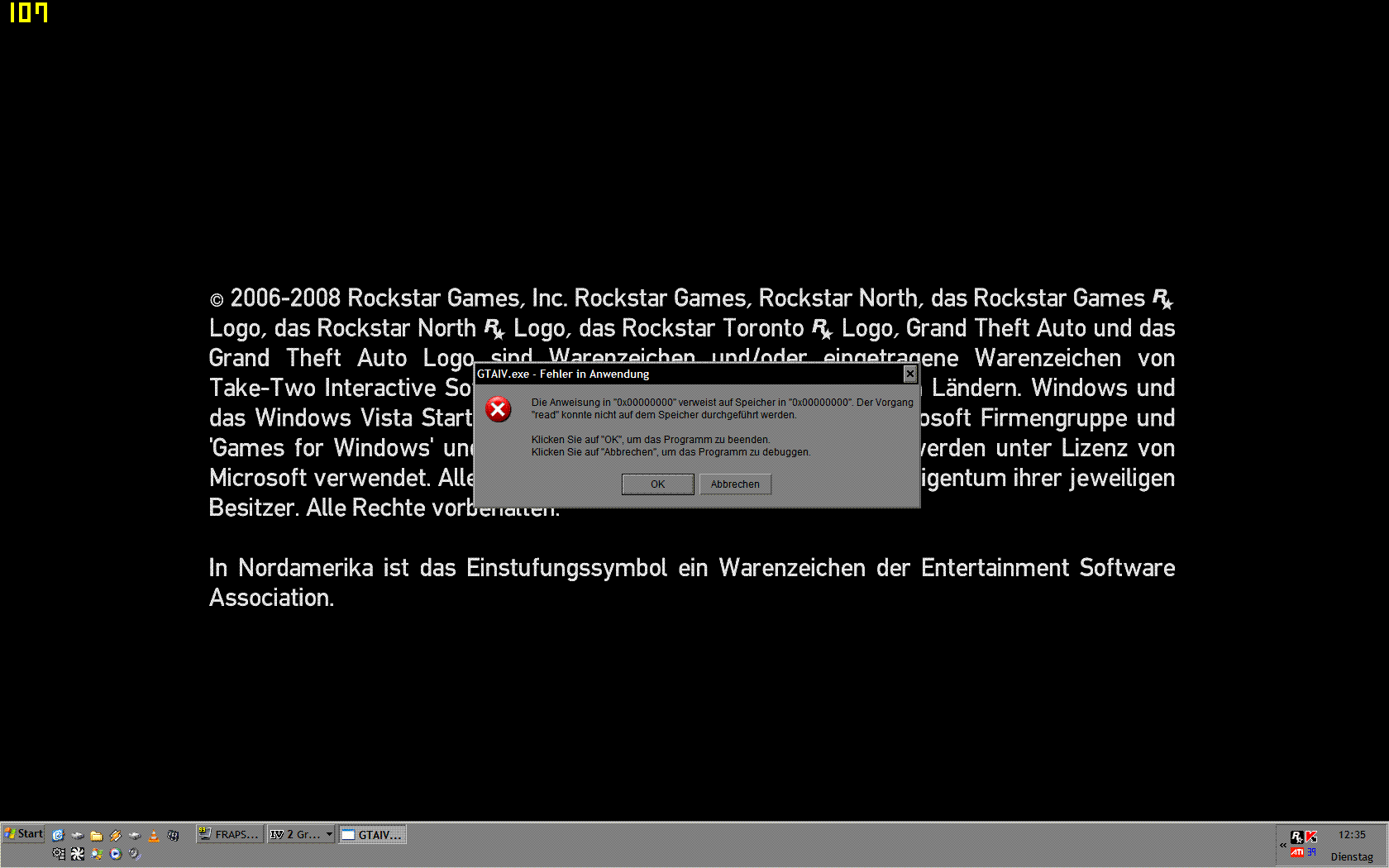Launch Winamp from the lightning bolt icon
1389x868 pixels.
click(x=115, y=835)
